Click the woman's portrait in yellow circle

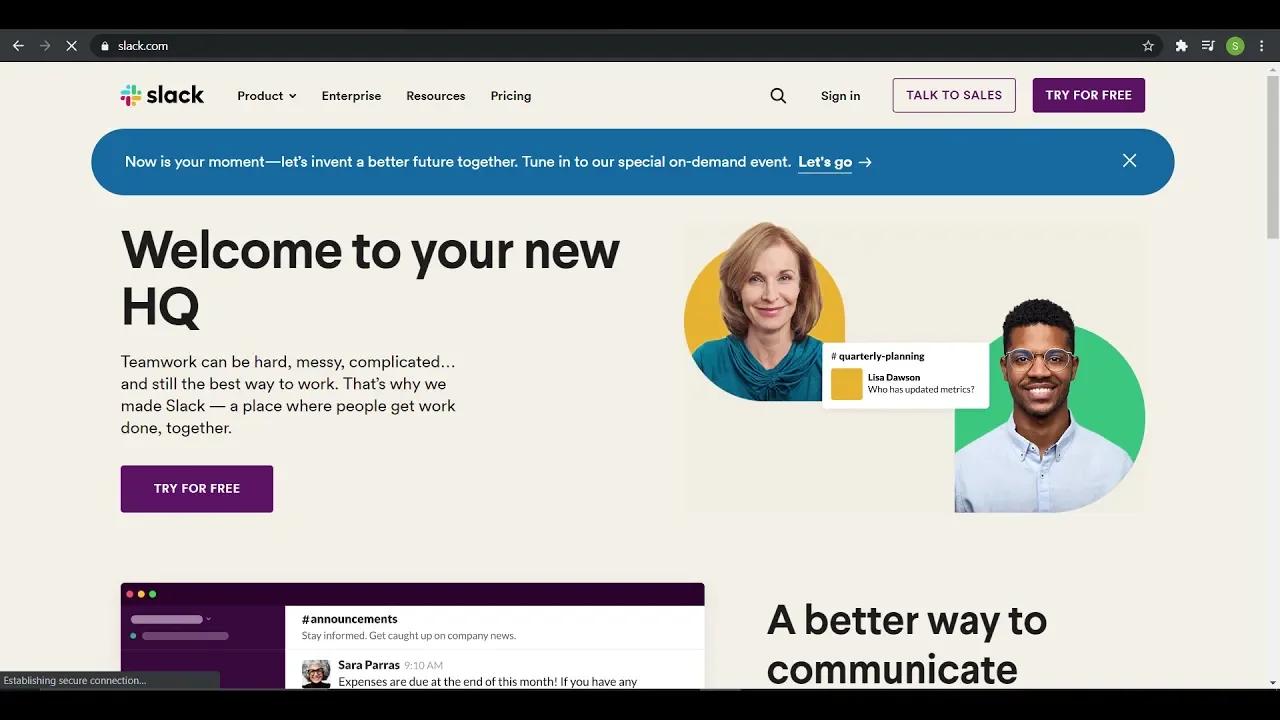coord(764,312)
